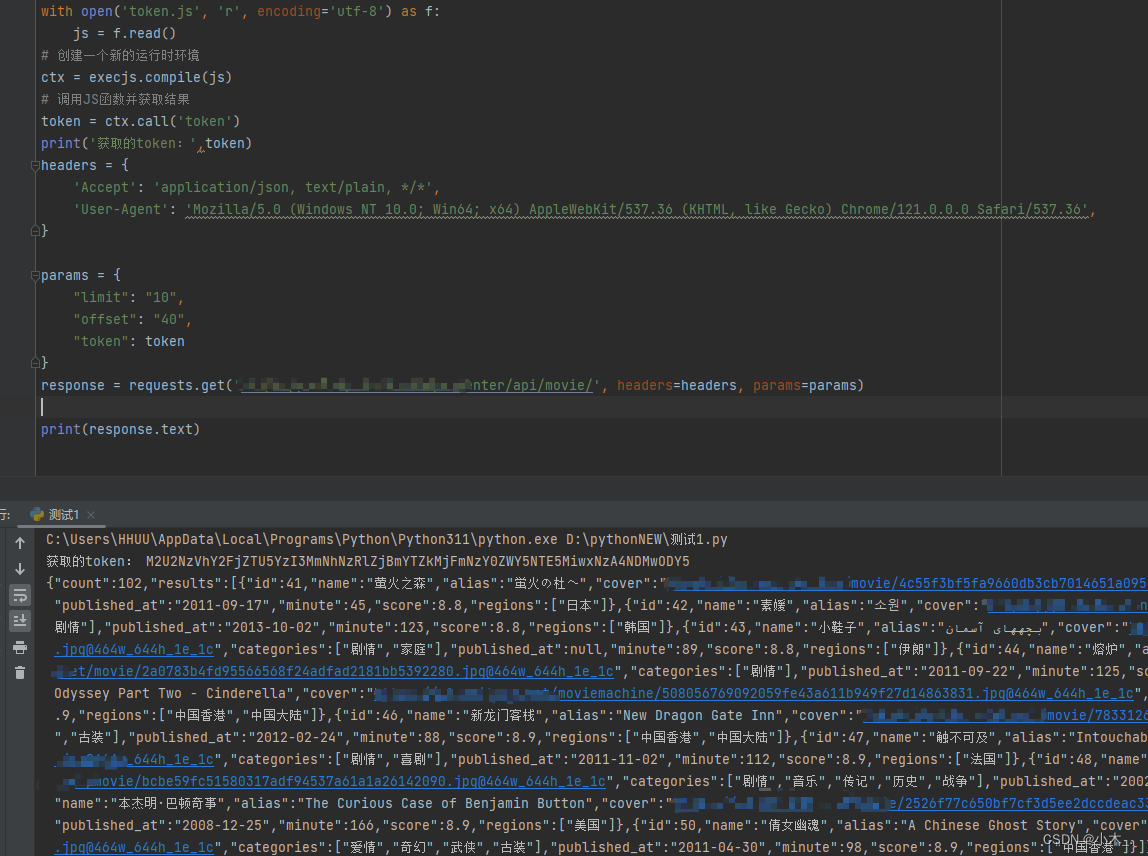The width and height of the screenshot is (1148, 856).
Task: Click params=params argument in requests.get
Action: tap(804, 385)
